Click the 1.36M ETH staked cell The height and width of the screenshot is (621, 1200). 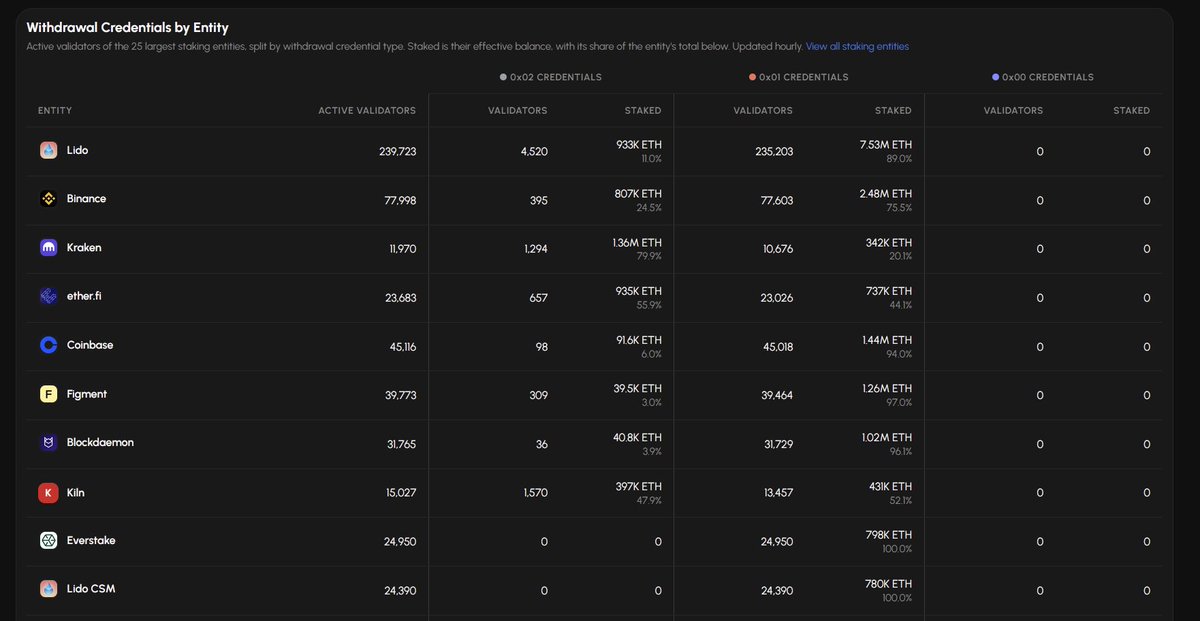637,243
